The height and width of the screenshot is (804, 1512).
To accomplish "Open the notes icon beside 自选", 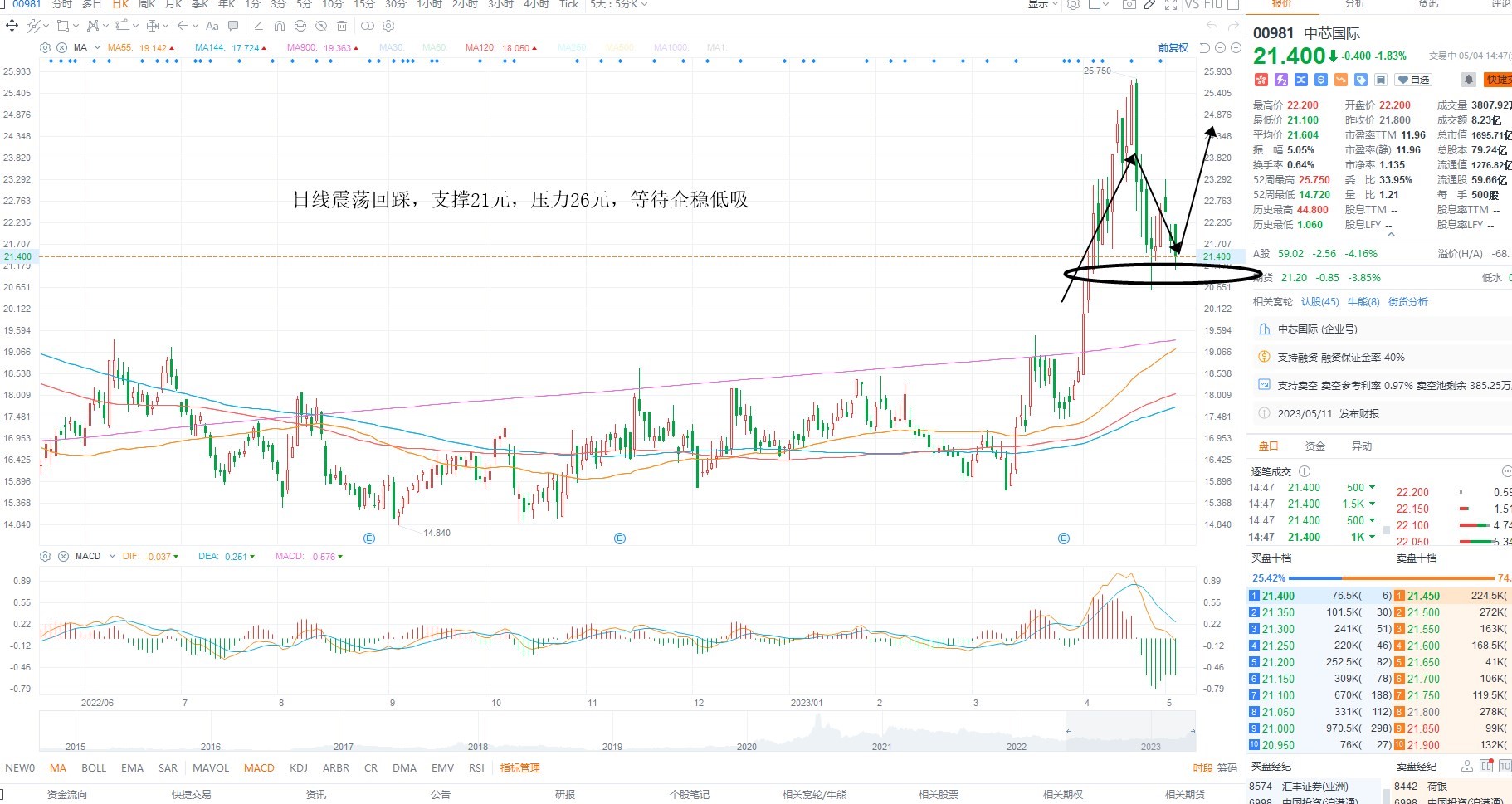I will point(1381,80).
